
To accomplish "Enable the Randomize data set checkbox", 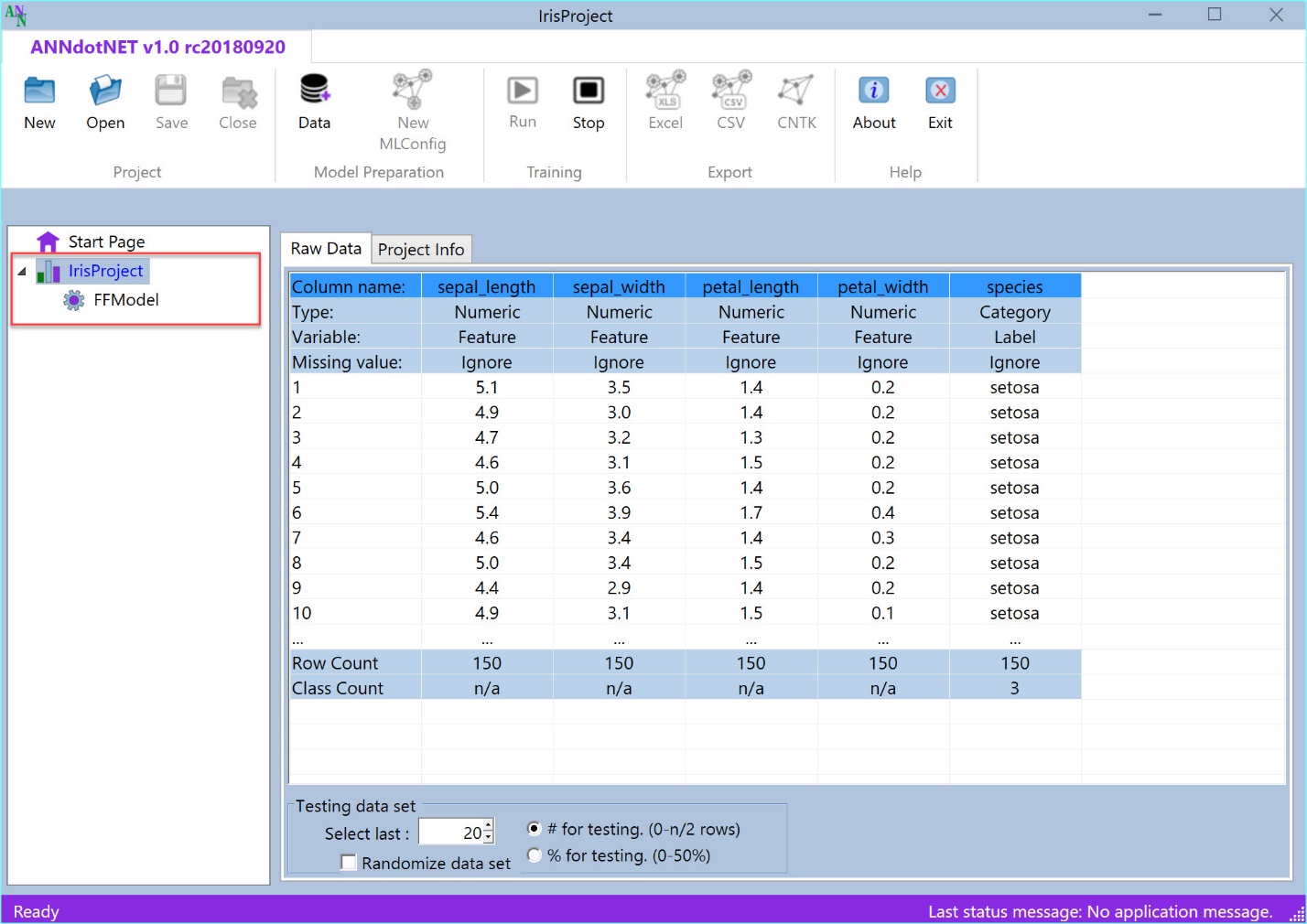I will [348, 863].
